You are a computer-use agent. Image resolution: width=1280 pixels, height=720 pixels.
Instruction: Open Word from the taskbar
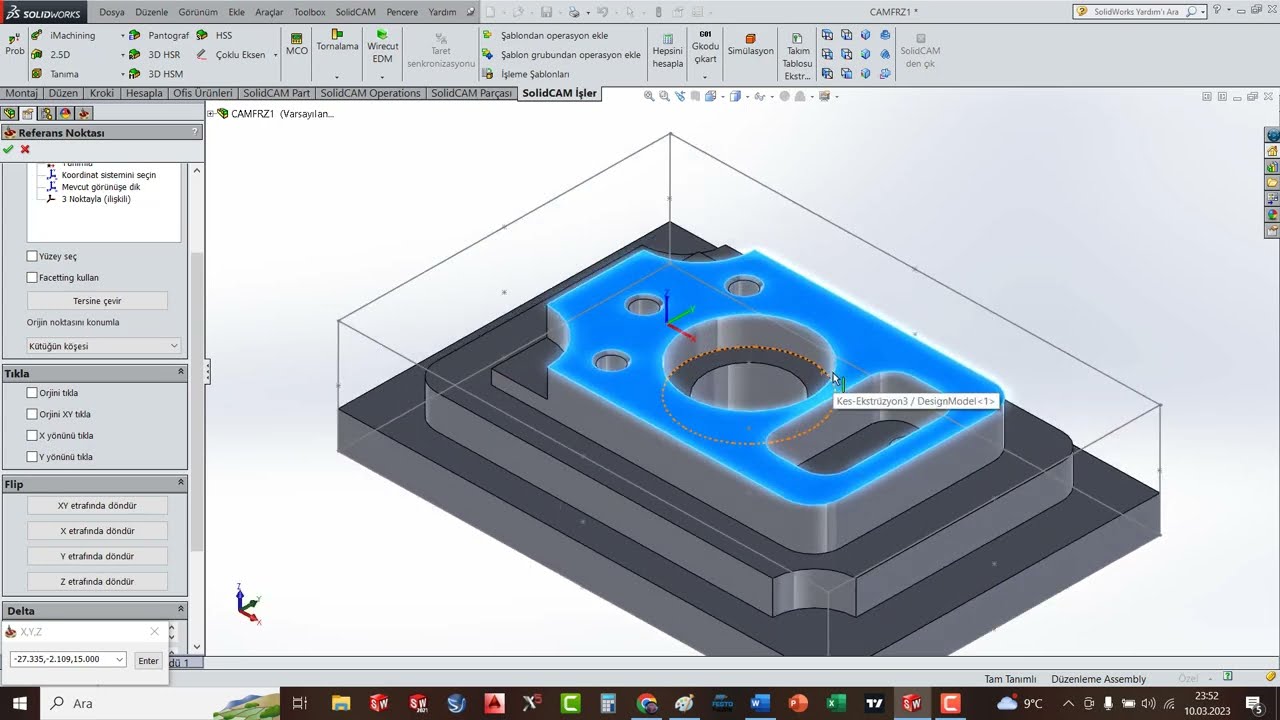click(x=759, y=703)
